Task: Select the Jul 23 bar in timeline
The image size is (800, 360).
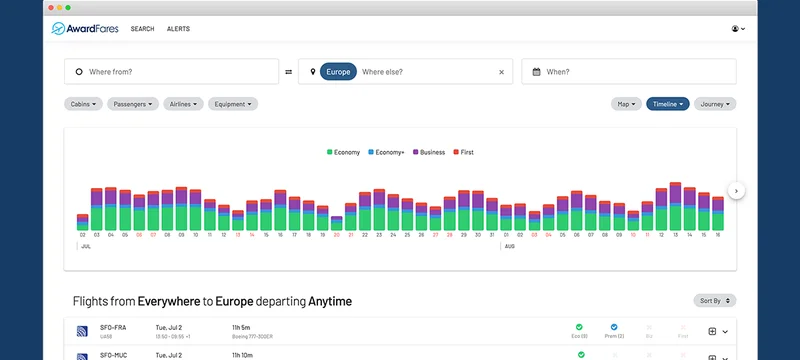Action: 379,210
